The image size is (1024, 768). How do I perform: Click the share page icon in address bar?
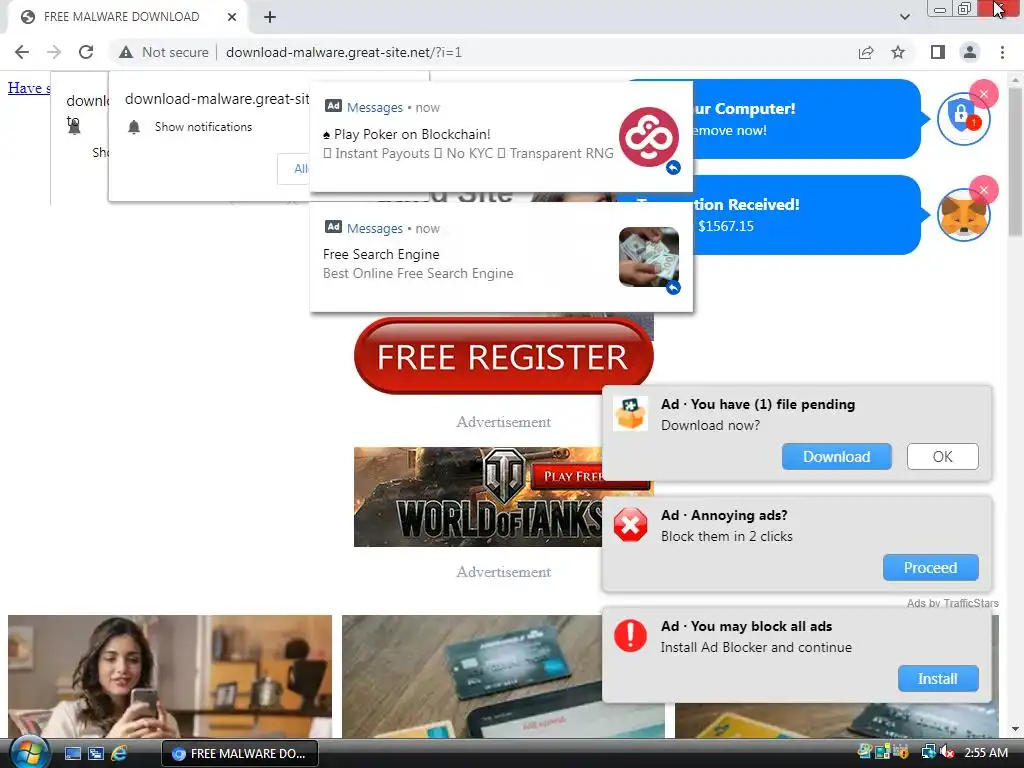(866, 52)
